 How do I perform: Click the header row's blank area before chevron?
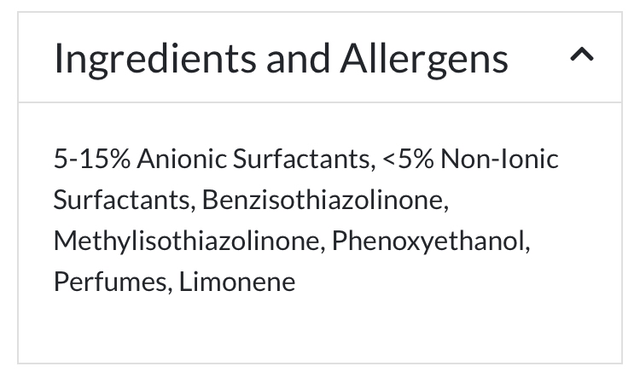(x=539, y=57)
